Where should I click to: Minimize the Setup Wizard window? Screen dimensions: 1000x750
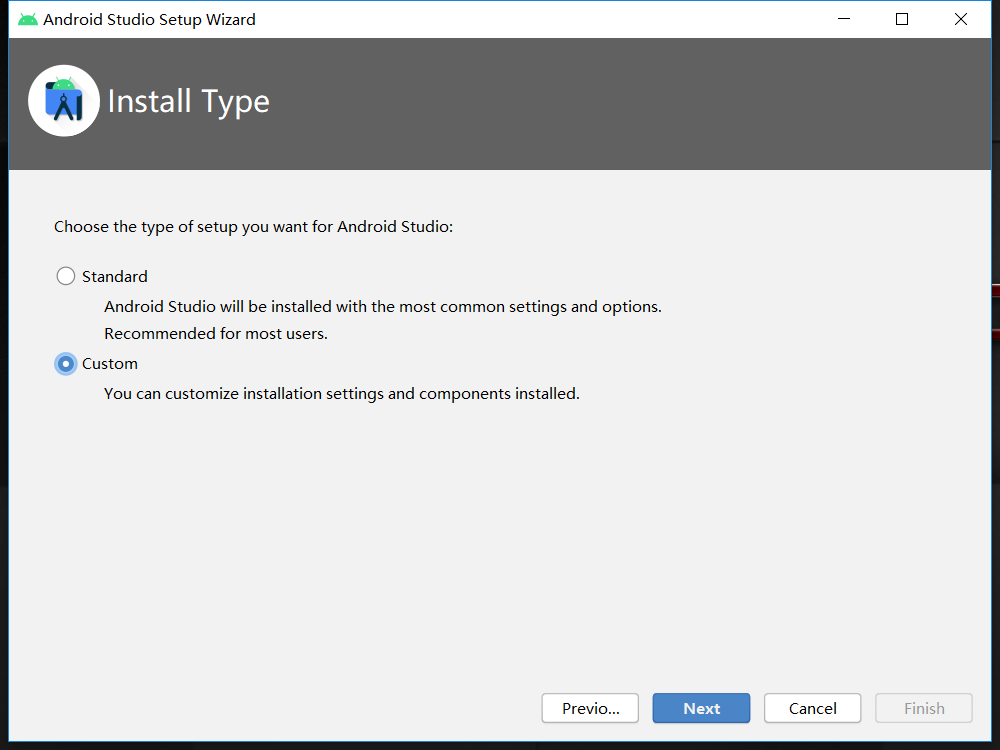tap(843, 19)
